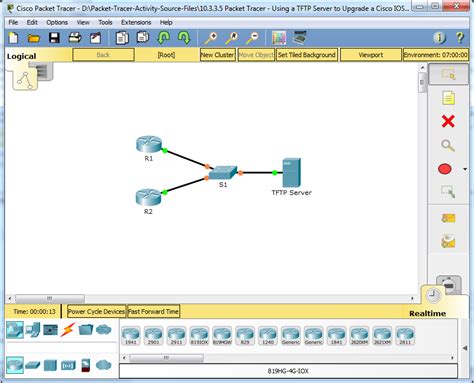Select the Wireless Devices subcategory icon
This screenshot has height=383, width=474.
(x=68, y=365)
